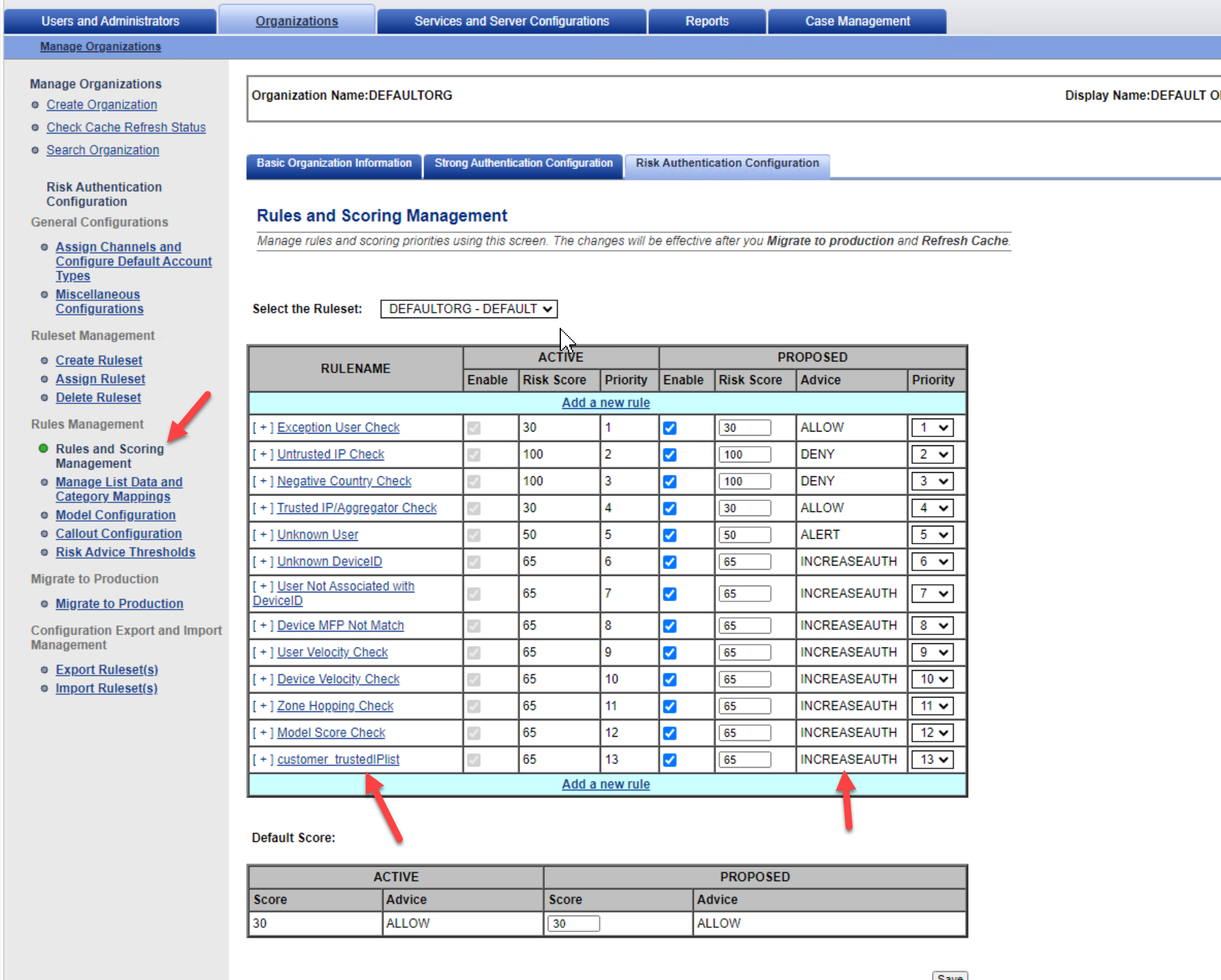Expand the customer_trustedIPlist rule row

[x=263, y=759]
